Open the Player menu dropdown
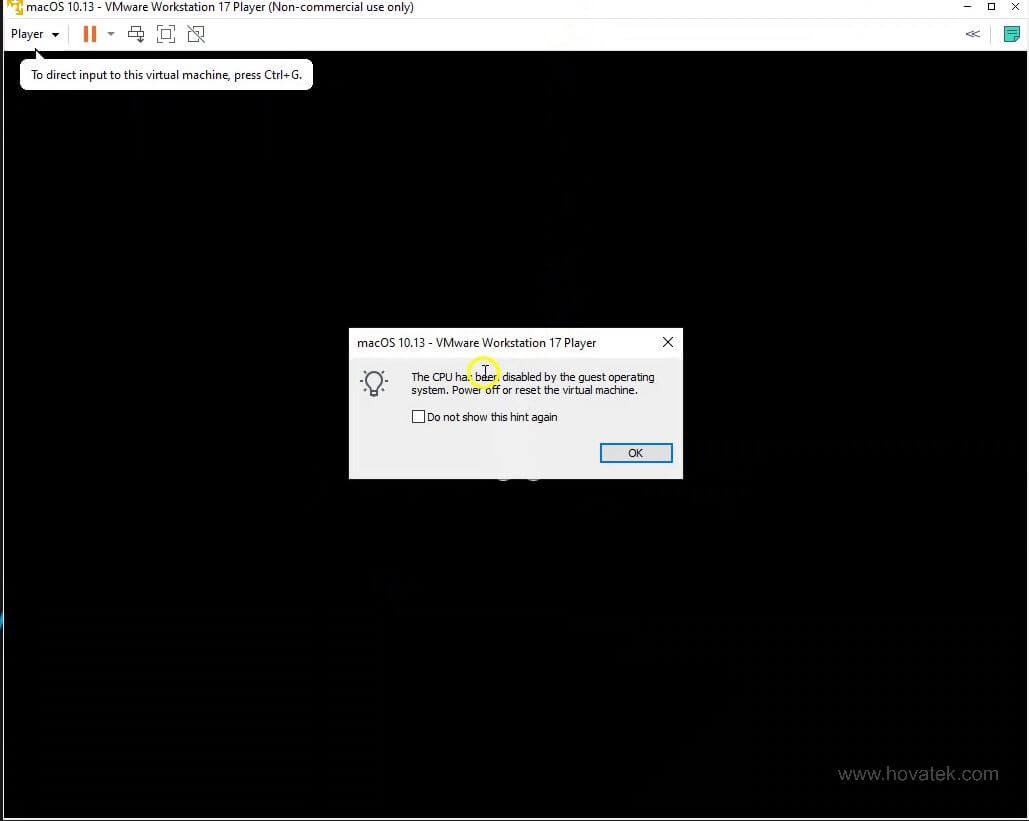Viewport: 1029px width, 821px height. click(33, 33)
